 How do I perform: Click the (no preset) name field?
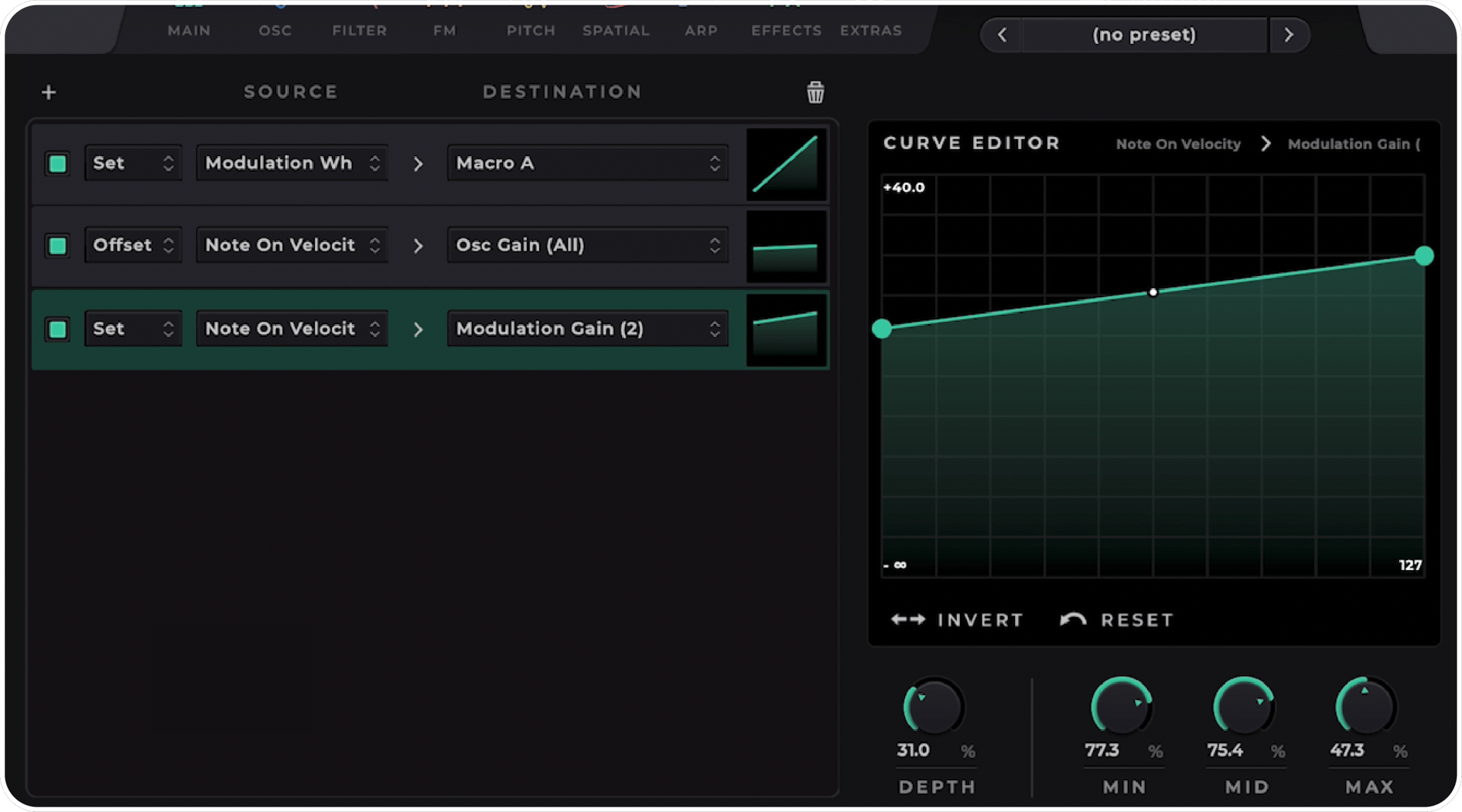tap(1143, 34)
